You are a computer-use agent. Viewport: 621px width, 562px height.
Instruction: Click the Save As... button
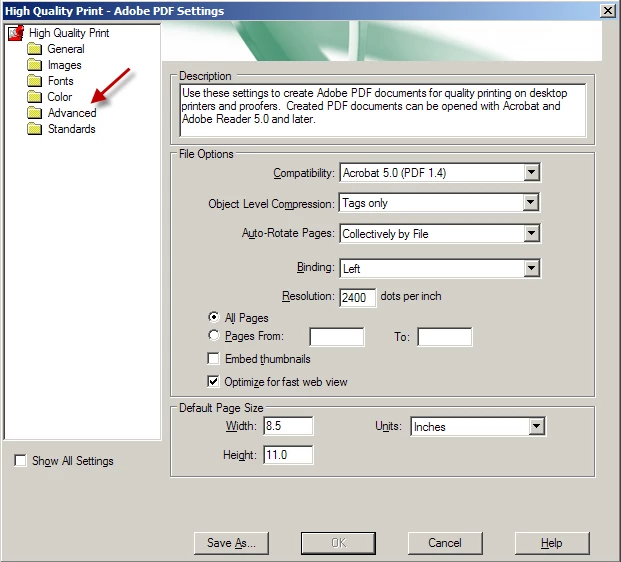231,543
